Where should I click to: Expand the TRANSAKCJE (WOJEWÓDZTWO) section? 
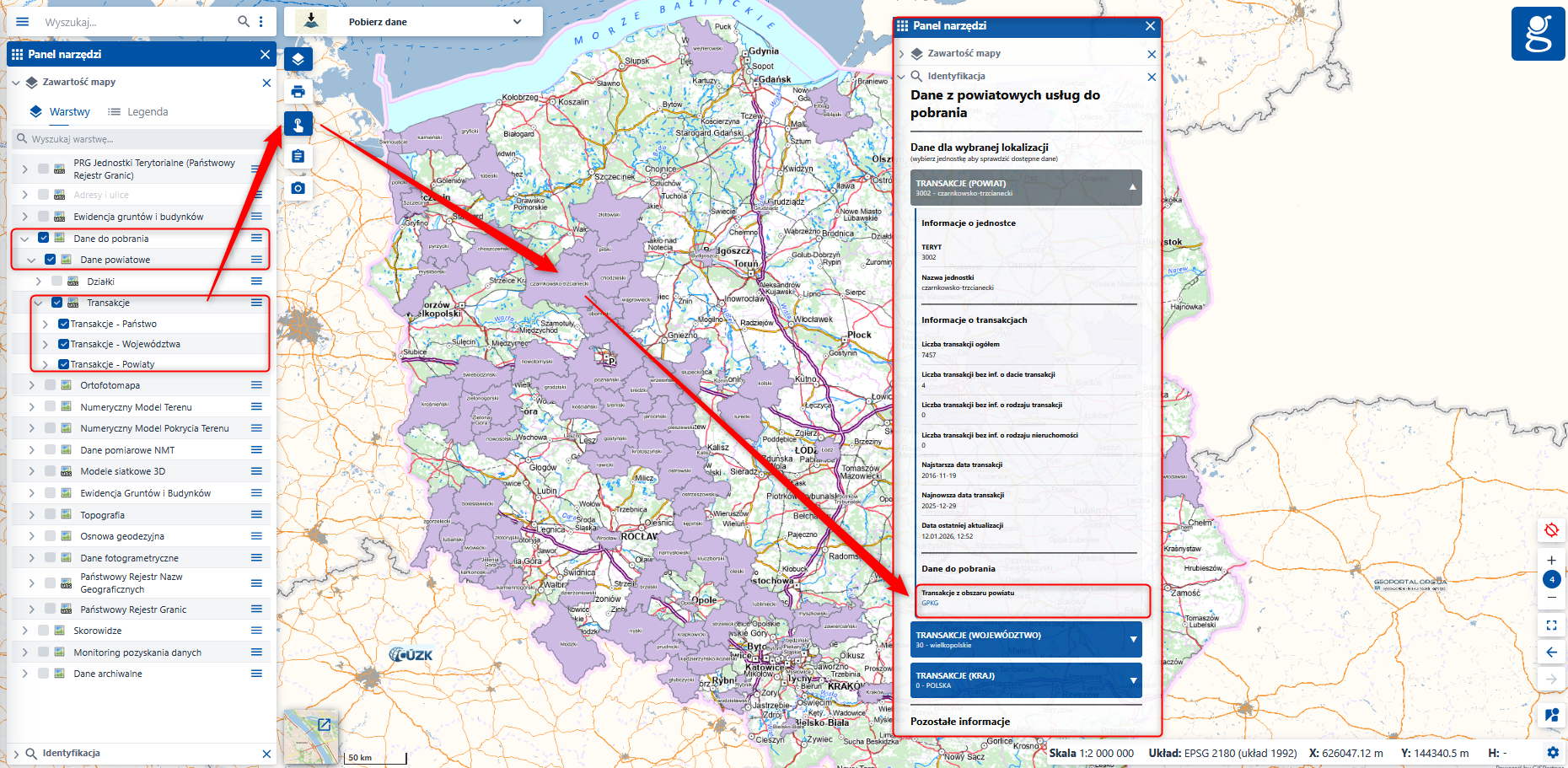[x=1134, y=639]
